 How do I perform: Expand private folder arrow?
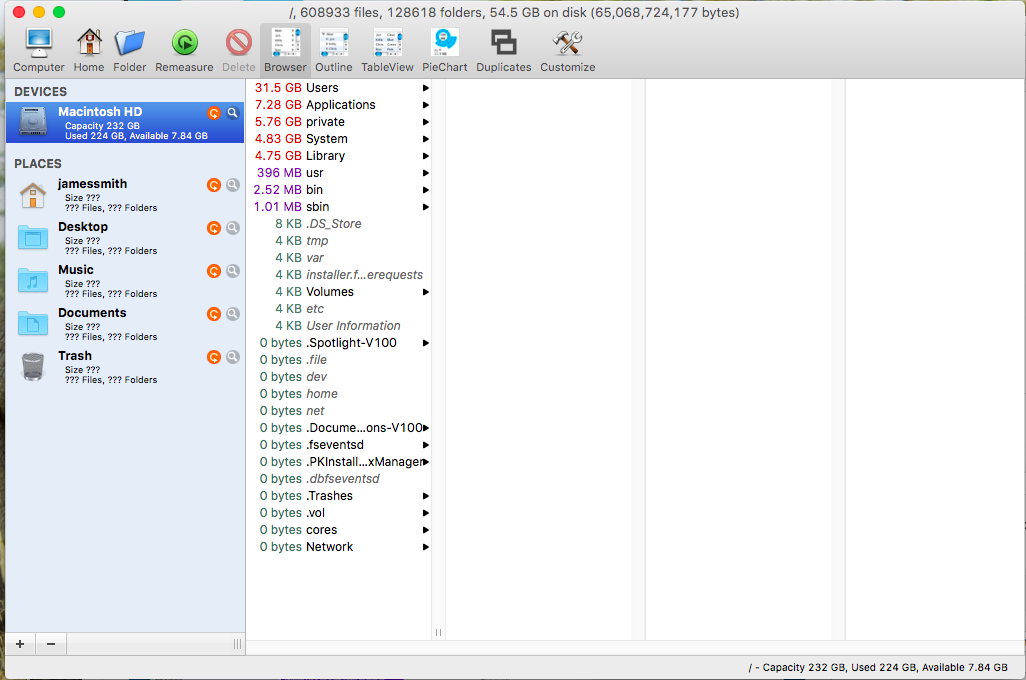(425, 122)
